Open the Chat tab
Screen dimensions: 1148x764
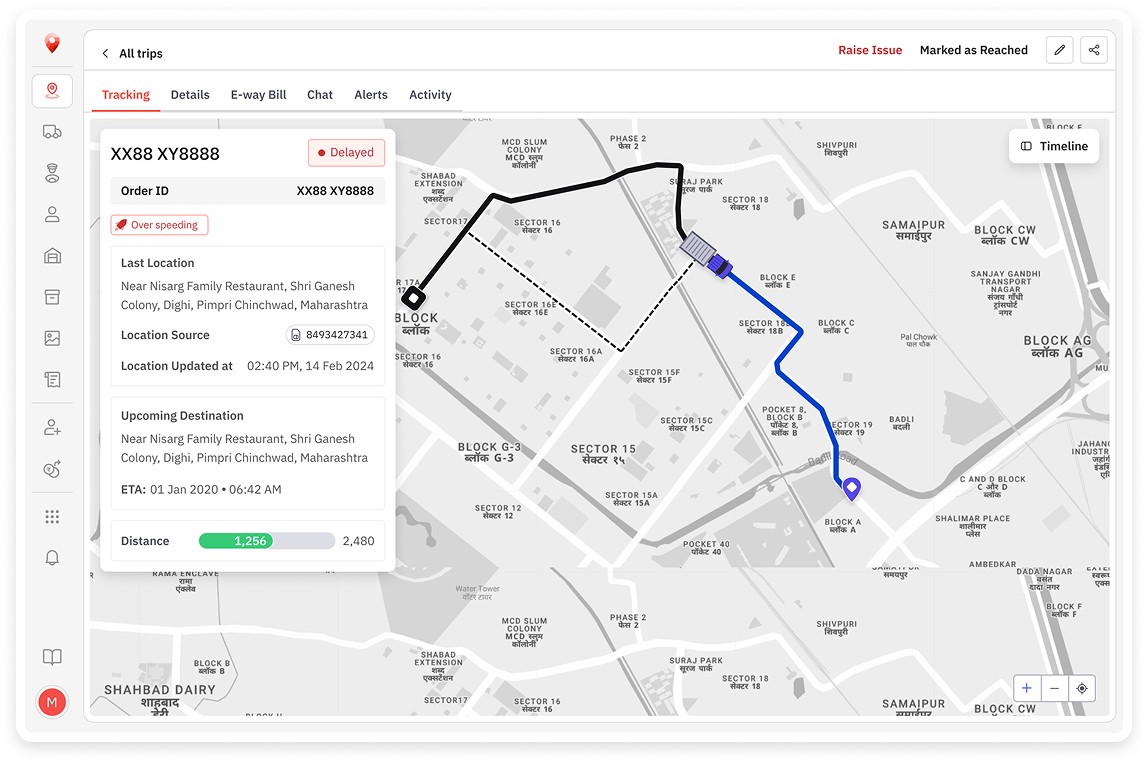320,94
